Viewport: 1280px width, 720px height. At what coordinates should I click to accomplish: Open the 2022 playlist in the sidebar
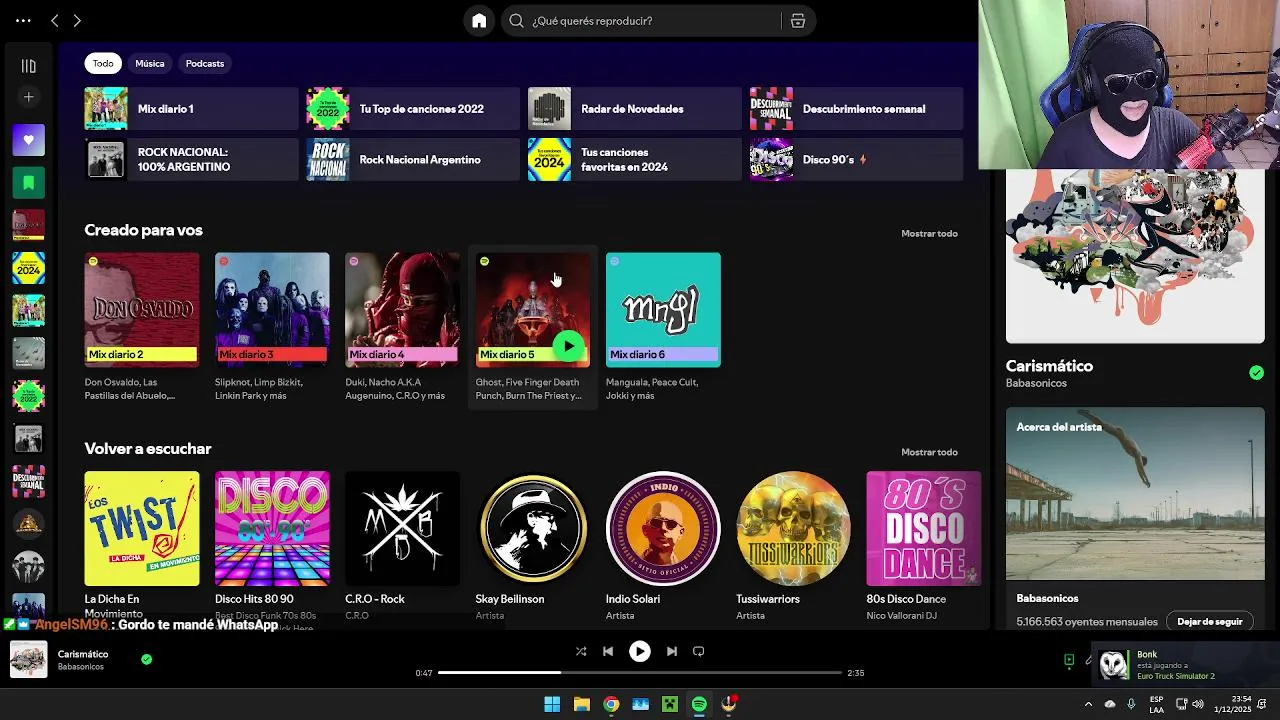28,396
